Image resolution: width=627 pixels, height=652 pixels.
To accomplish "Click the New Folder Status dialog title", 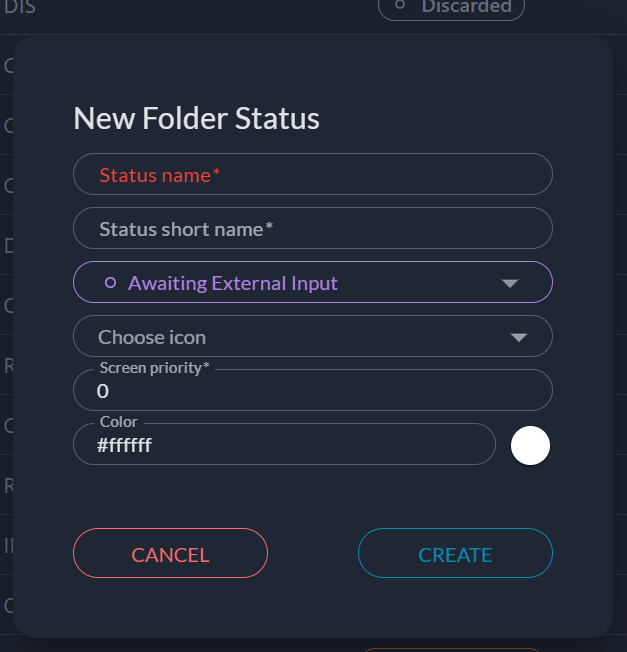I will pyautogui.click(x=197, y=118).
